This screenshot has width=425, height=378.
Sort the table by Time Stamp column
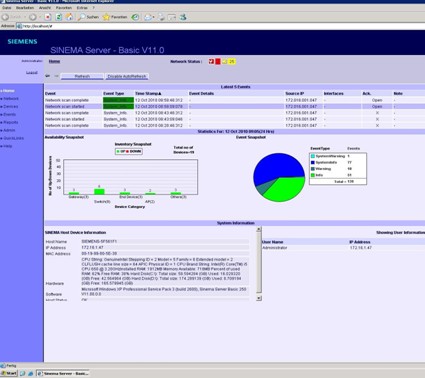point(148,93)
